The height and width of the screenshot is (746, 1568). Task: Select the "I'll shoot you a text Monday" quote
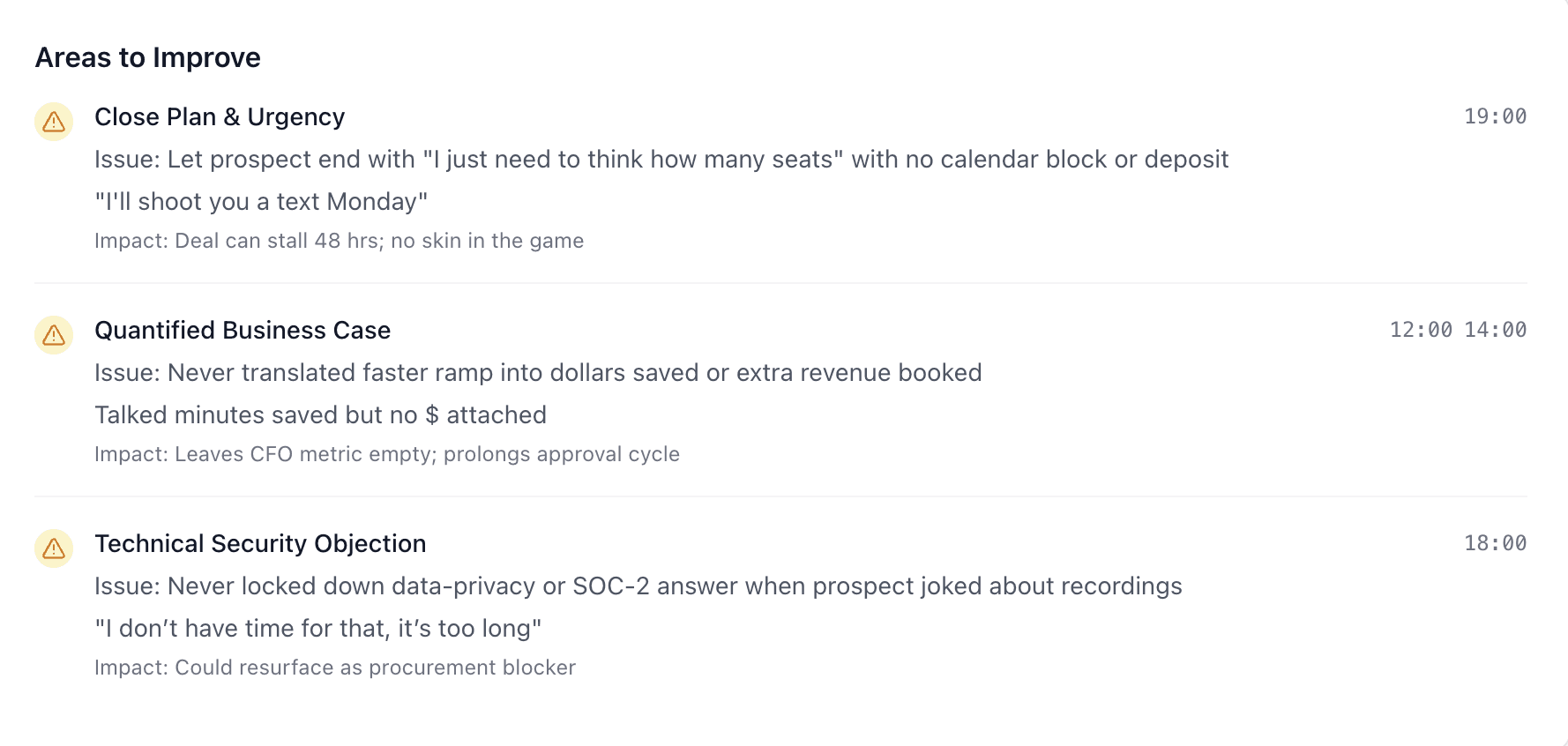(261, 202)
